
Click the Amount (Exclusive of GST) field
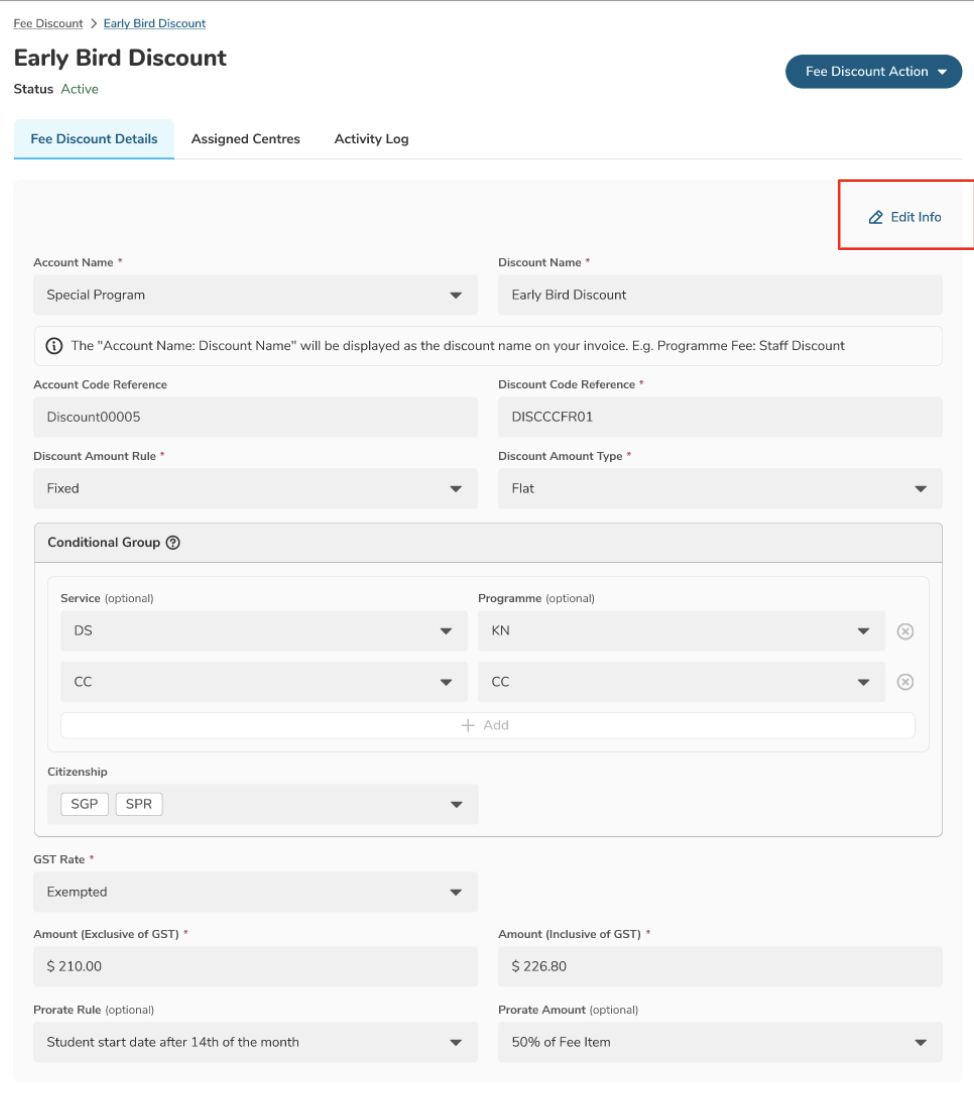pyautogui.click(x=255, y=967)
